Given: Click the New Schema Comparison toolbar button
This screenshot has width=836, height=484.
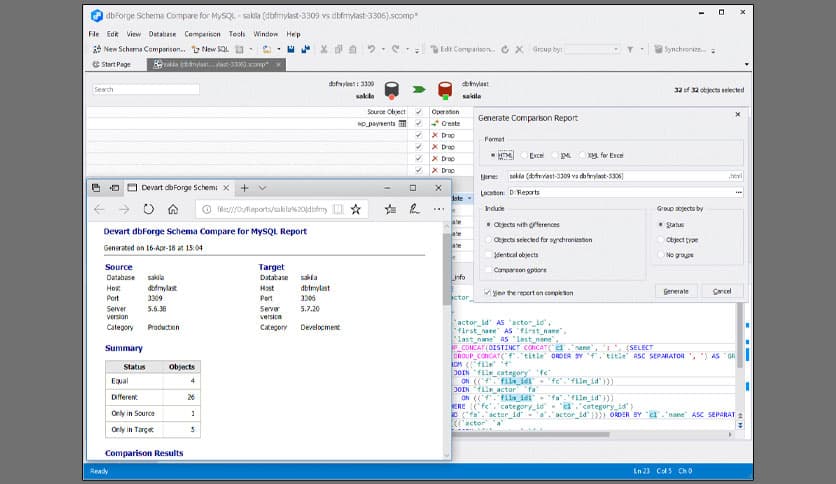Looking at the screenshot, I should pos(139,49).
